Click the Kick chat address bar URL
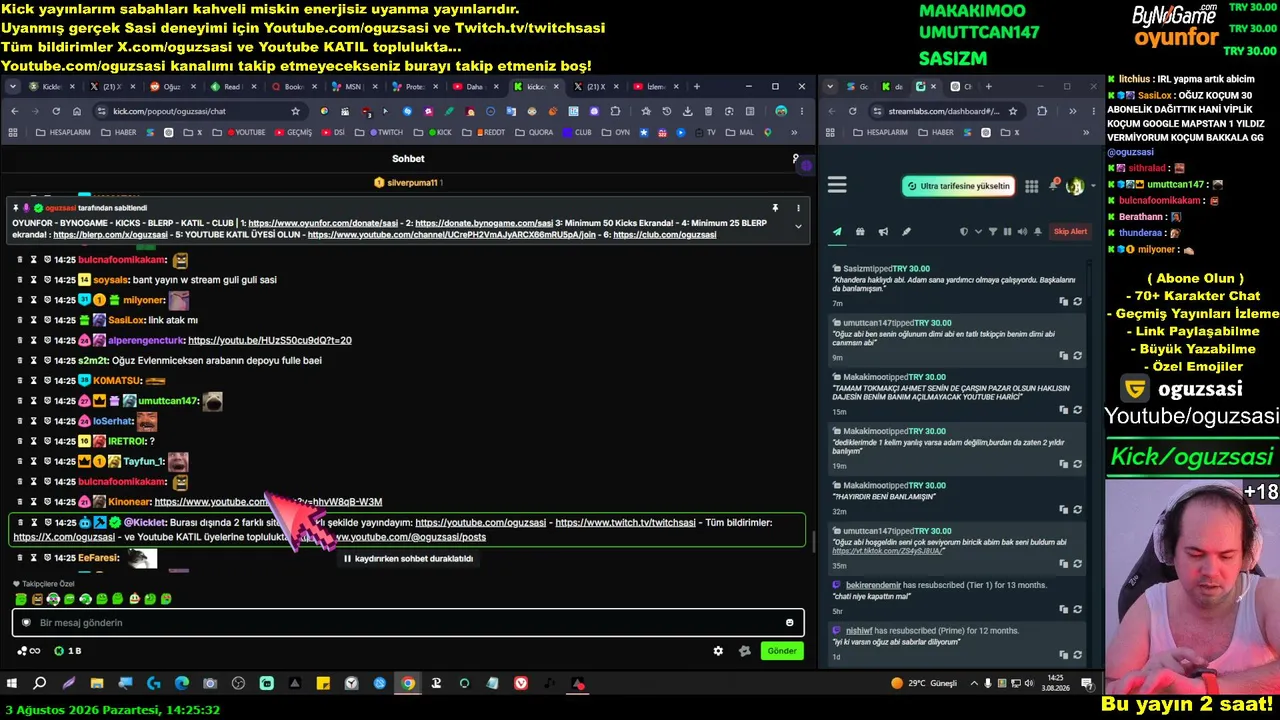Image resolution: width=1280 pixels, height=720 pixels. click(x=170, y=111)
